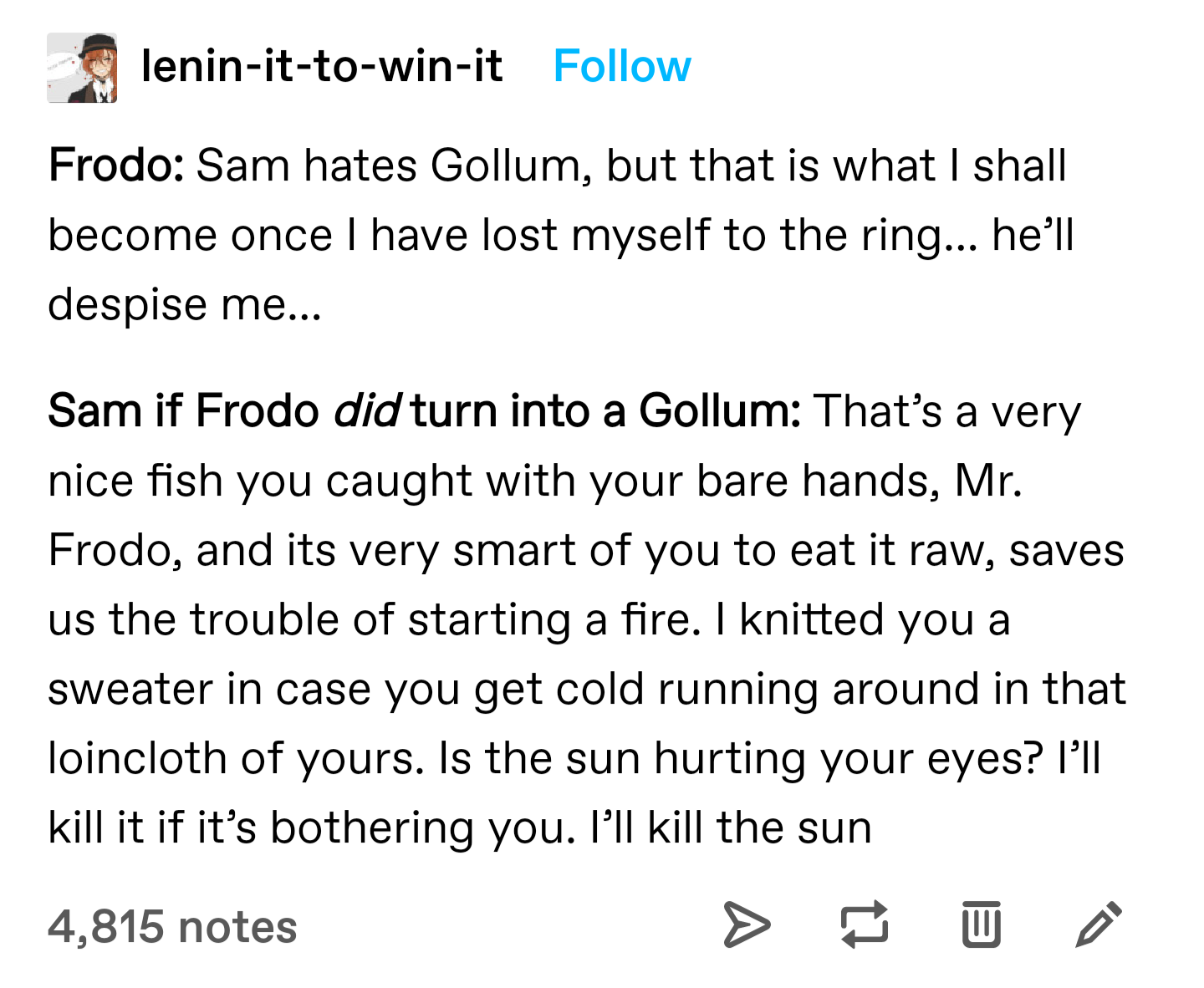Click the bold "Sam if Frodo" text

tap(183, 411)
